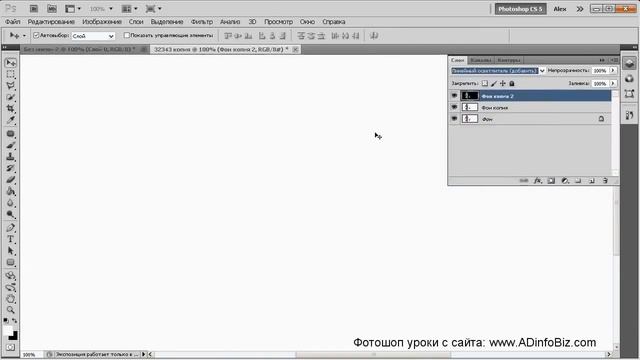The height and width of the screenshot is (360, 640).
Task: Select the Rectangular Marquee tool
Action: (11, 74)
